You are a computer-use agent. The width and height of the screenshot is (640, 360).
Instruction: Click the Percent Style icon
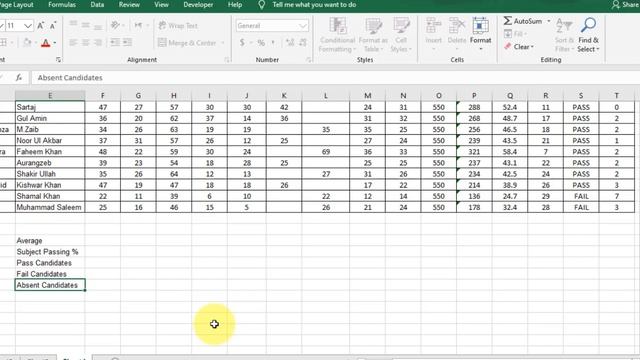pos(261,42)
